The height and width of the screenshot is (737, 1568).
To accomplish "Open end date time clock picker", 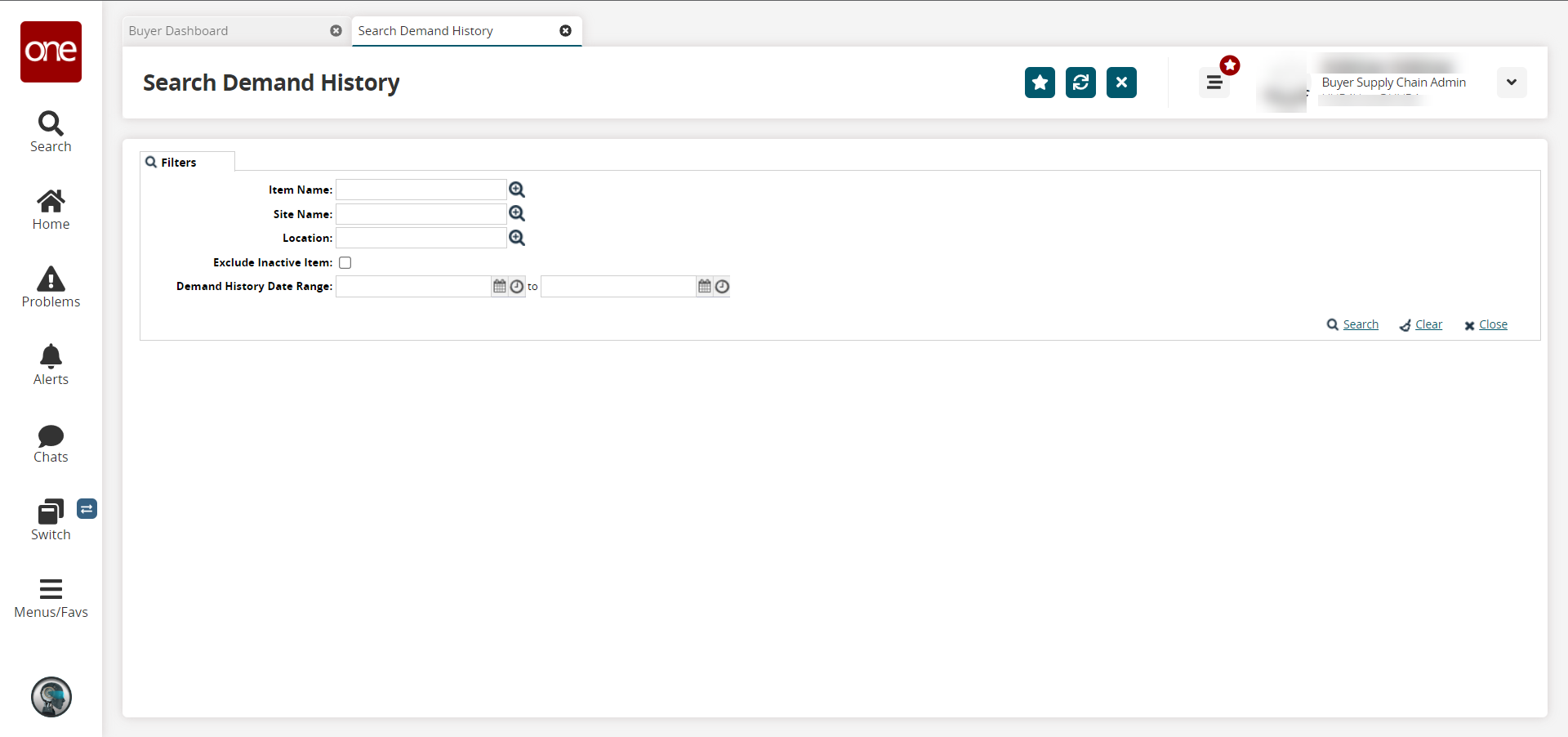I will point(722,286).
